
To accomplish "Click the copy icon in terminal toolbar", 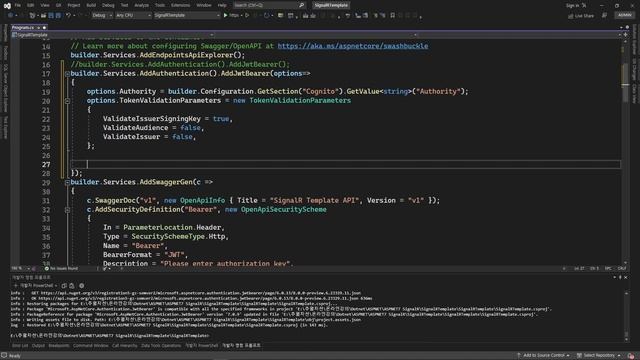I will point(64,286).
